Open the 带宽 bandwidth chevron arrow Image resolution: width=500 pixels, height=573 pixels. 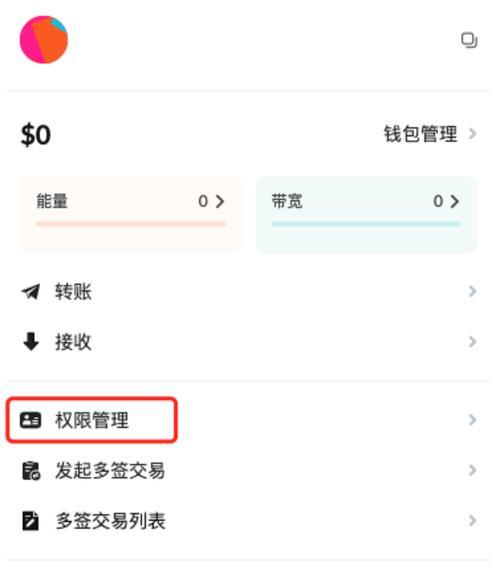(x=454, y=201)
